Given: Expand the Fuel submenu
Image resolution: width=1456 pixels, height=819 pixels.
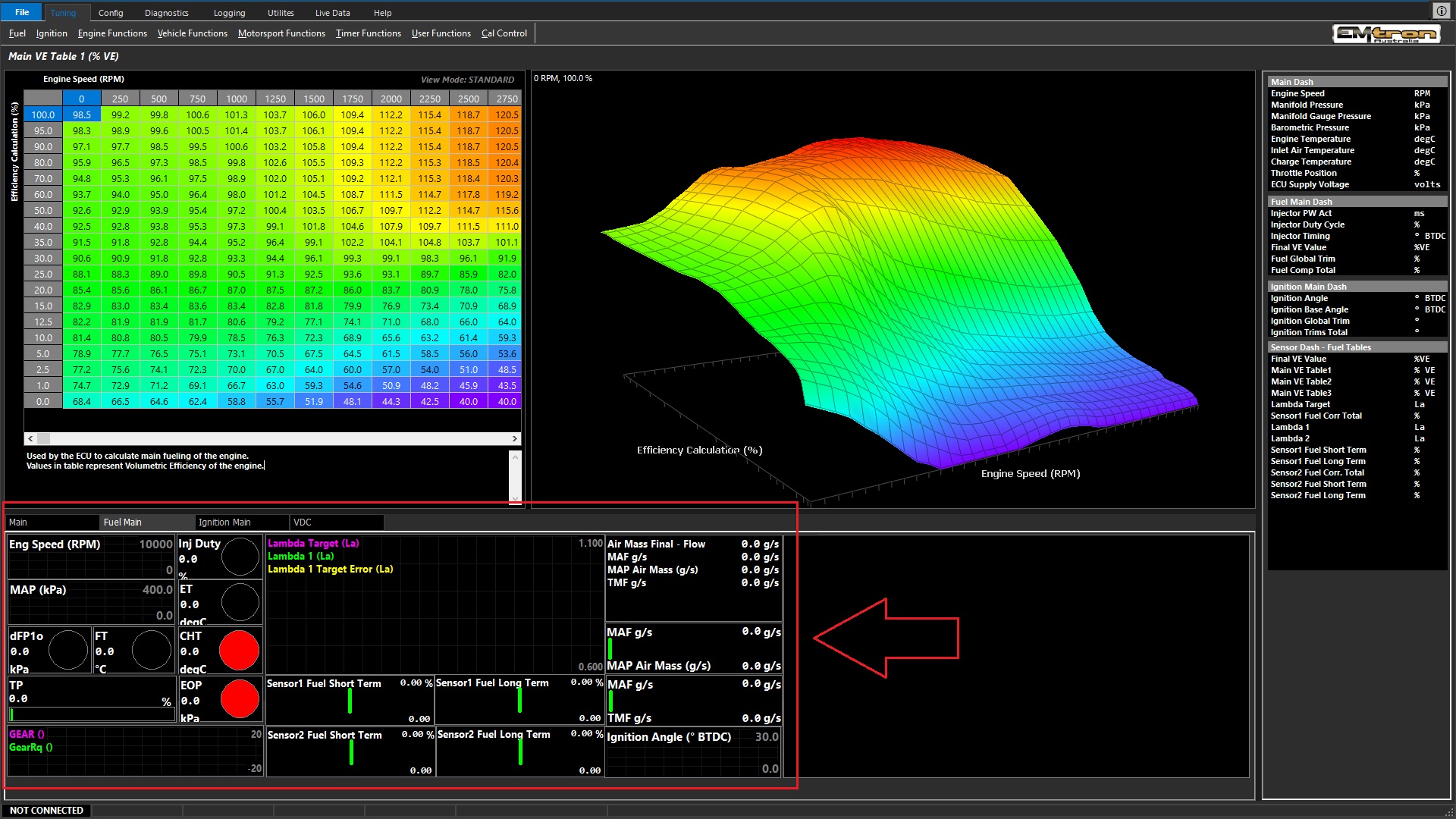Looking at the screenshot, I should coord(17,33).
